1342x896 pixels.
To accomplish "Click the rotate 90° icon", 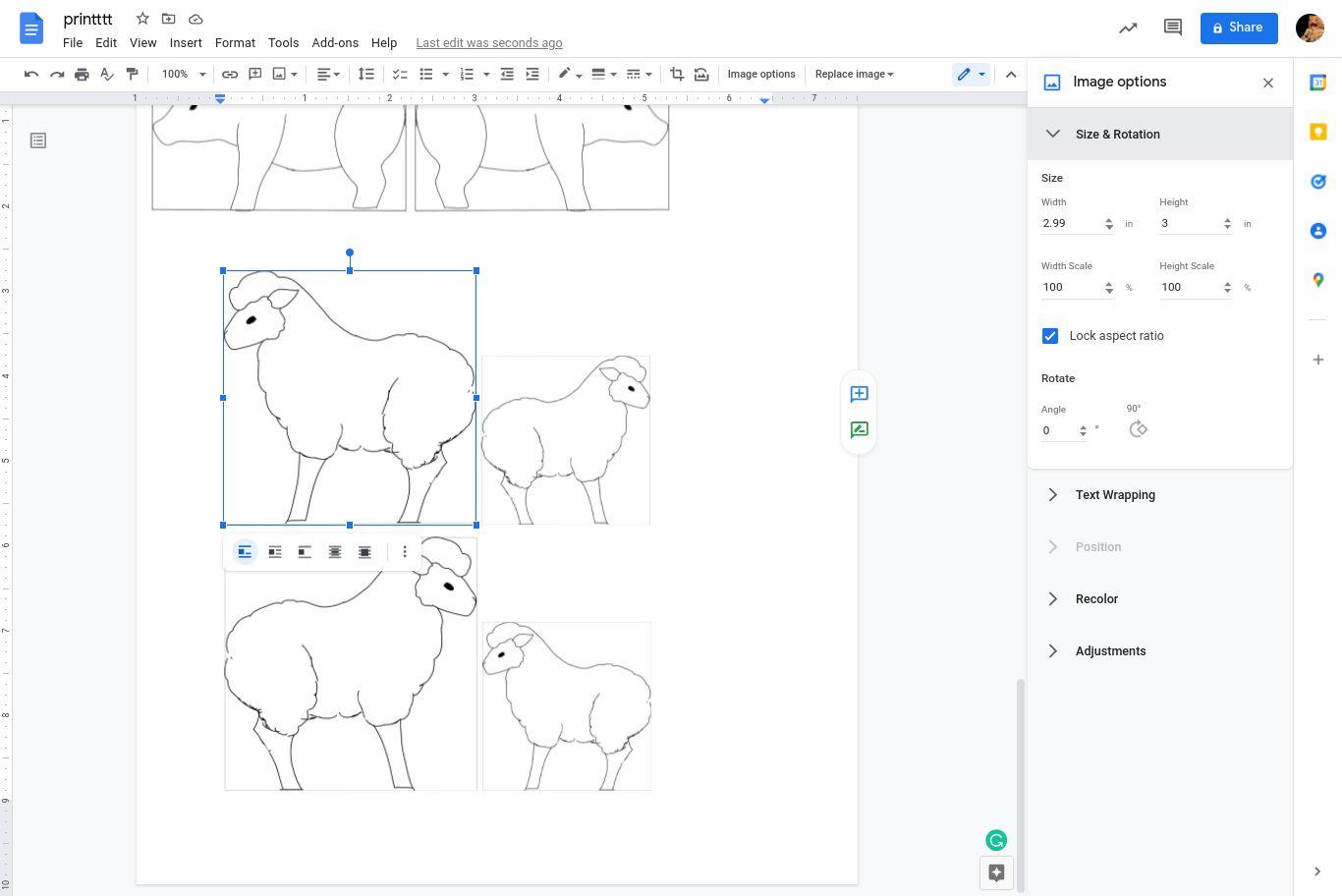I will point(1138,429).
